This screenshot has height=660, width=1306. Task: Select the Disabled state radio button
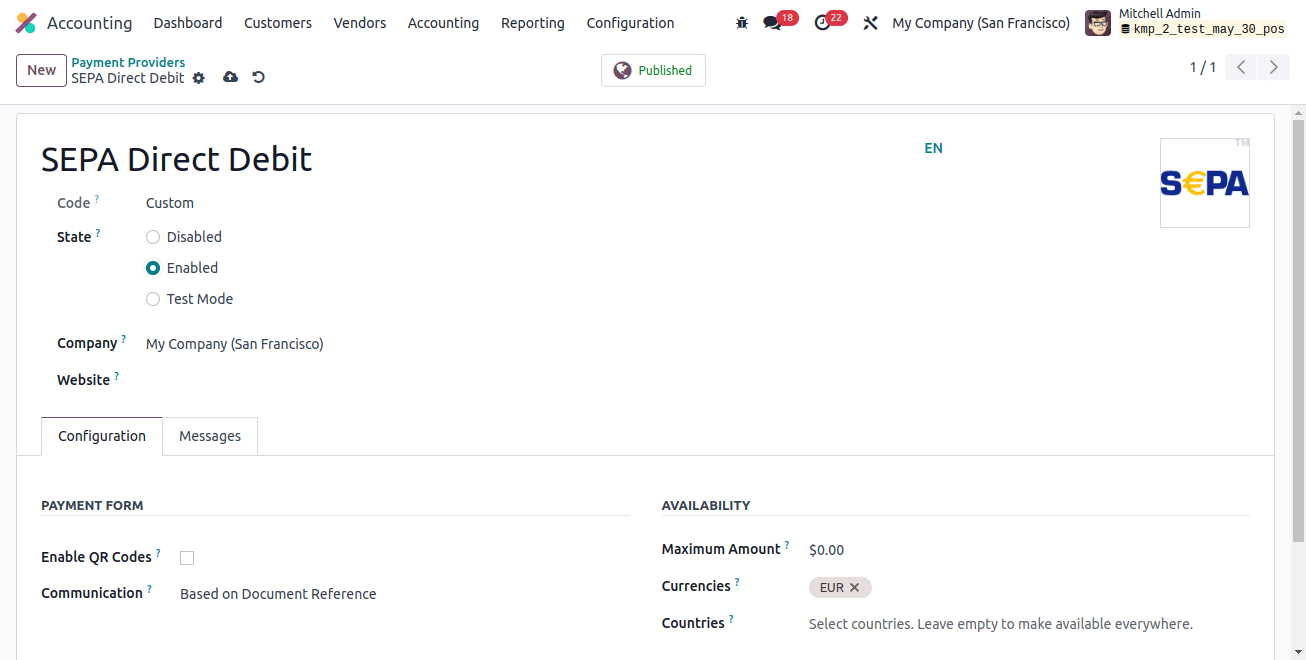coord(153,237)
